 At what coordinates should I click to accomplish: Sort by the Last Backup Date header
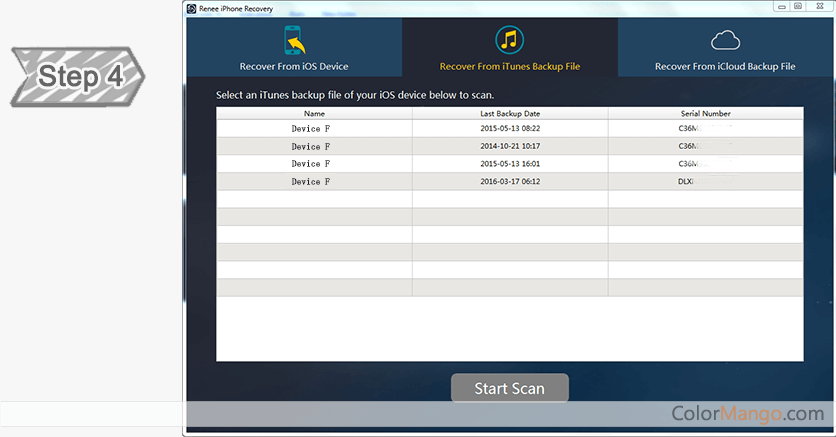[x=510, y=114]
